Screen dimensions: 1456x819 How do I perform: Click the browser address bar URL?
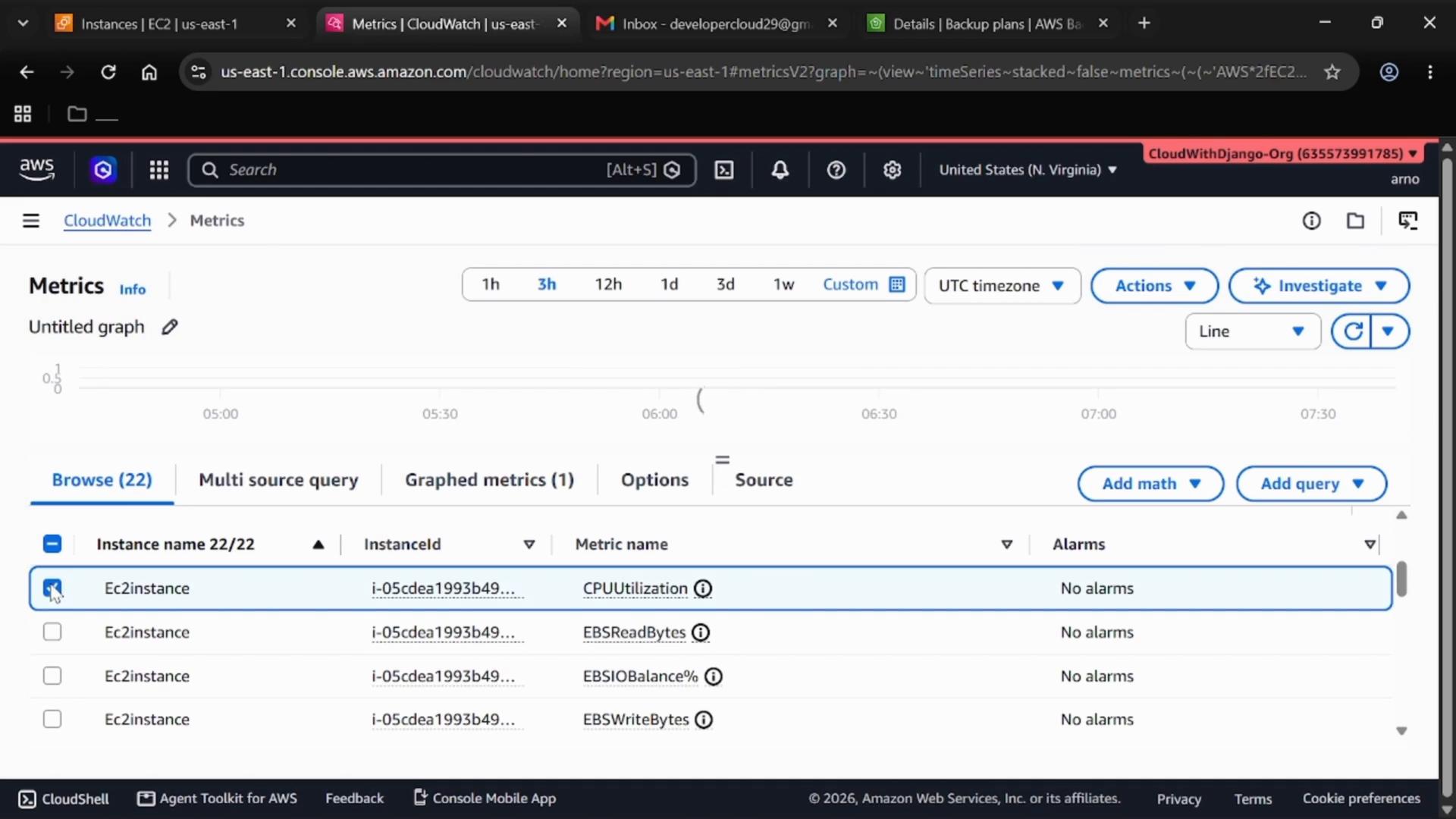click(764, 72)
